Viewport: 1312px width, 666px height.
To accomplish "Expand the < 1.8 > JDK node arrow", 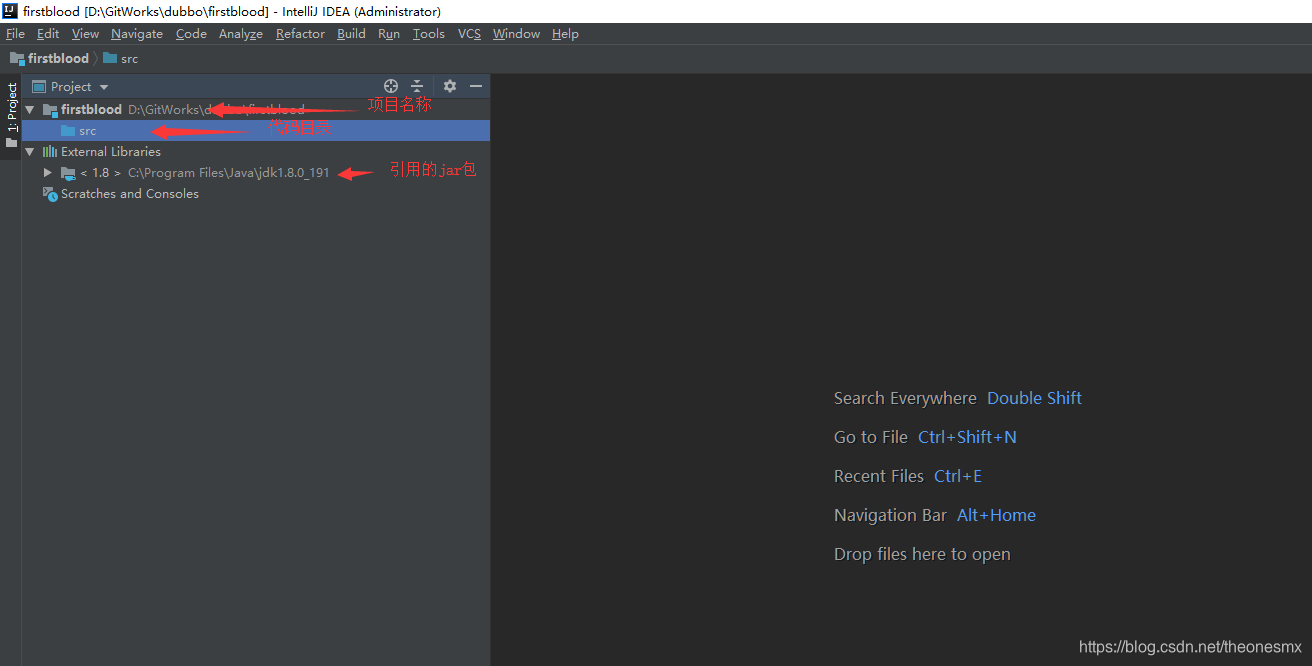I will coord(47,173).
